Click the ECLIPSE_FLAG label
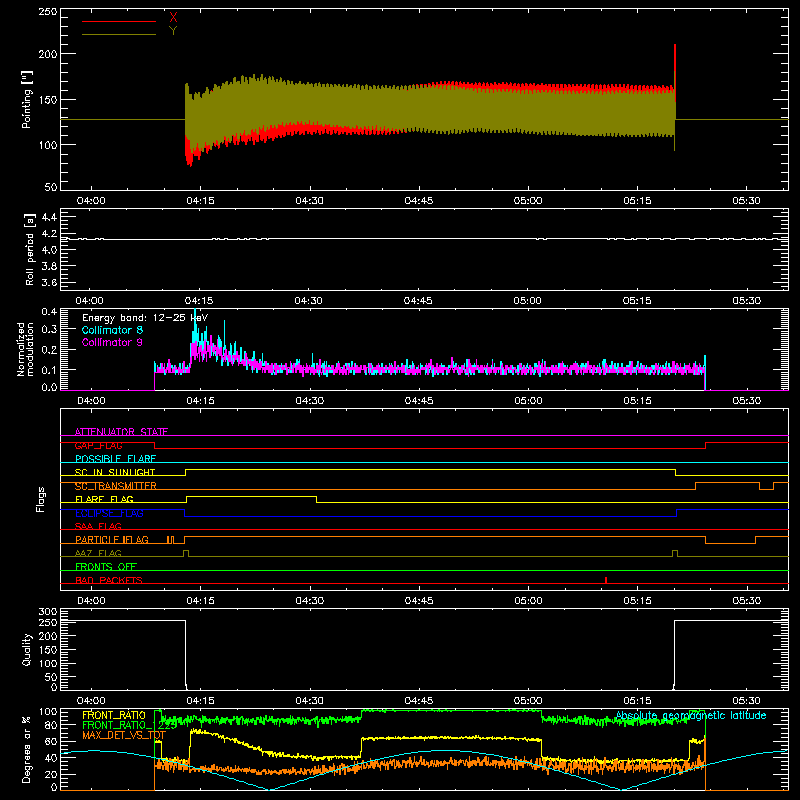The height and width of the screenshot is (800, 800). 109,513
